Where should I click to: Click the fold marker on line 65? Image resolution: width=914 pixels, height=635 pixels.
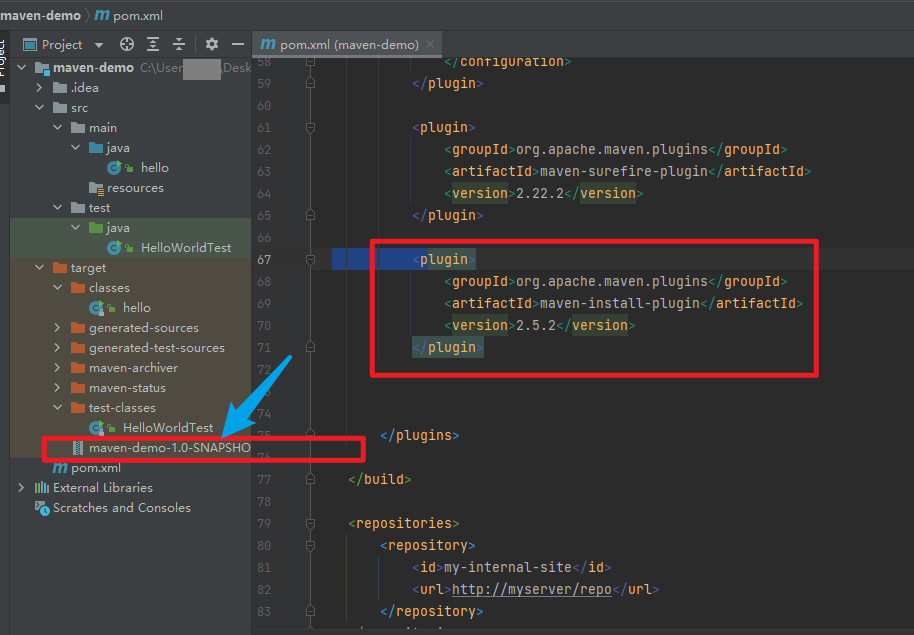pos(310,215)
